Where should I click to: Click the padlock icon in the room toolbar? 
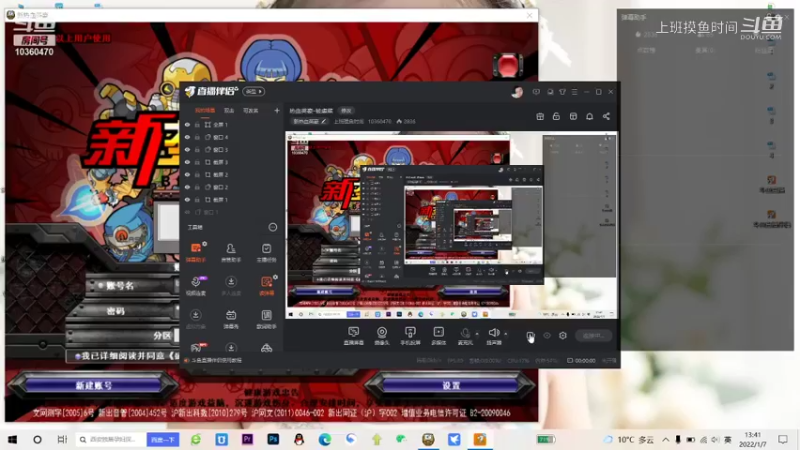[x=556, y=116]
